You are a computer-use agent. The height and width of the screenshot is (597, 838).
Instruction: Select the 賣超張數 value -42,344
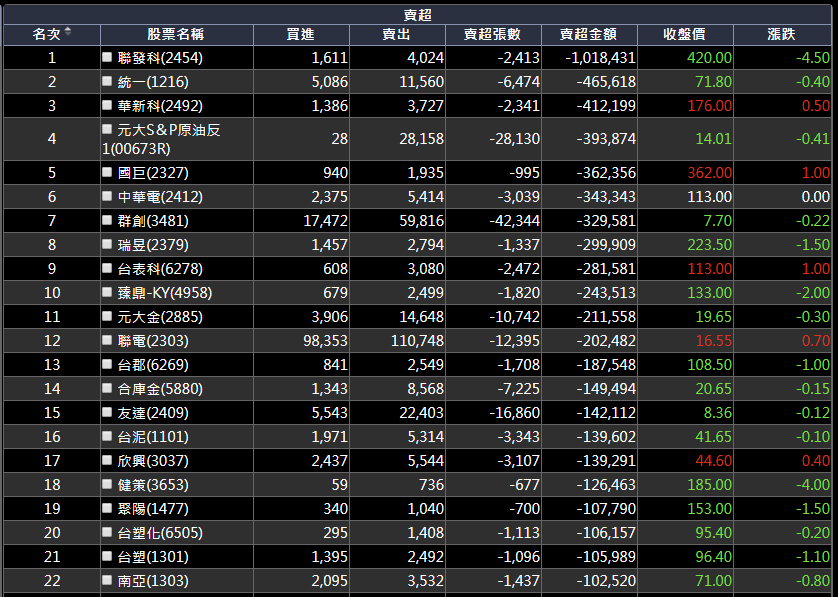click(x=515, y=221)
